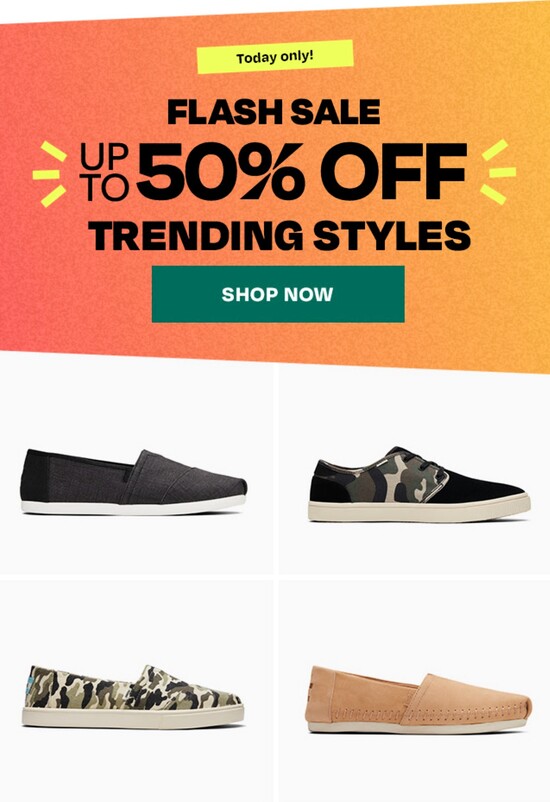Click the green SHOP NOW button
The image size is (550, 802).
(278, 294)
